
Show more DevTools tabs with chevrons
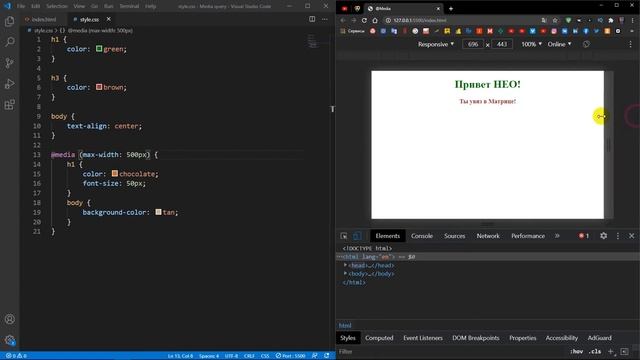click(x=557, y=236)
